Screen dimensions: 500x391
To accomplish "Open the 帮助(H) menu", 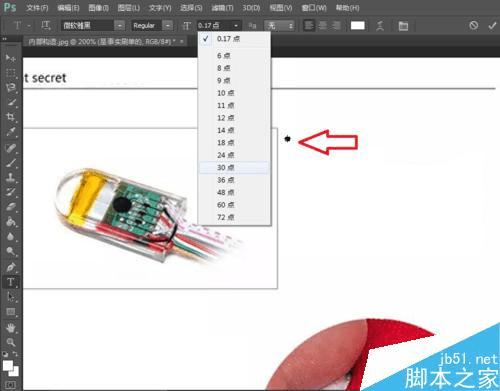I will pyautogui.click(x=347, y=8).
